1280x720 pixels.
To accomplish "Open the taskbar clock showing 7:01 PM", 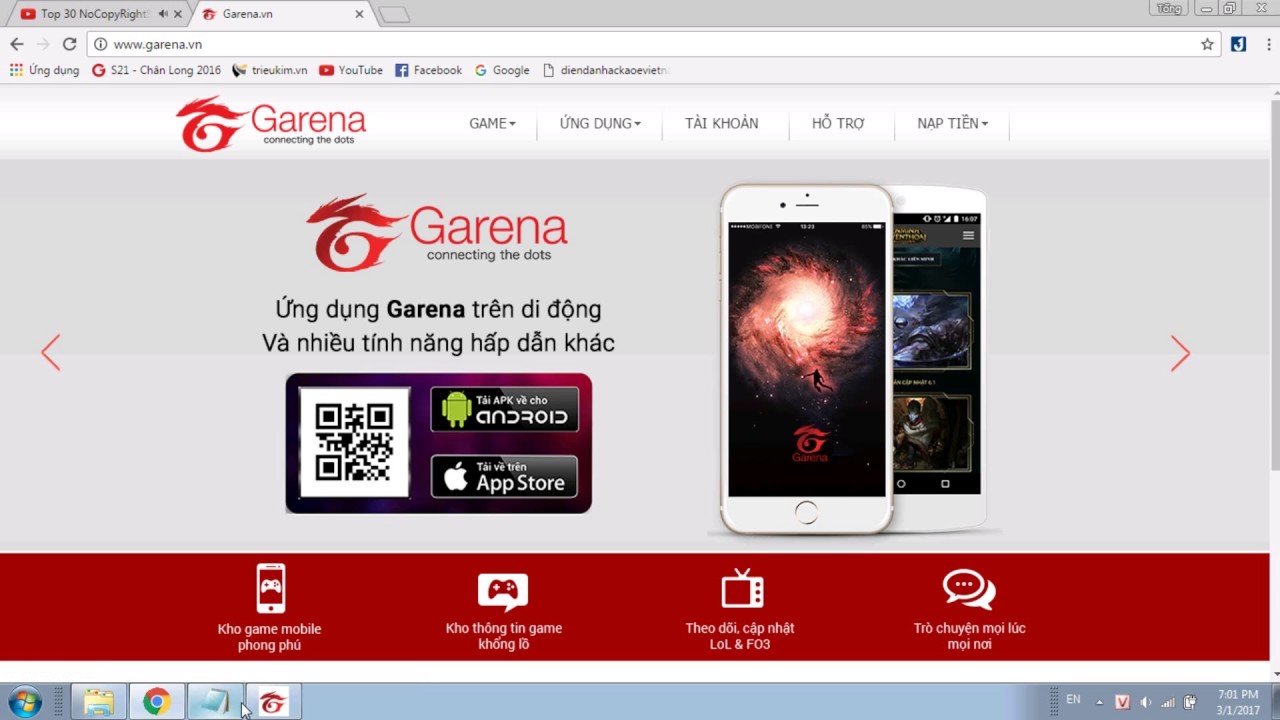I will click(1238, 702).
